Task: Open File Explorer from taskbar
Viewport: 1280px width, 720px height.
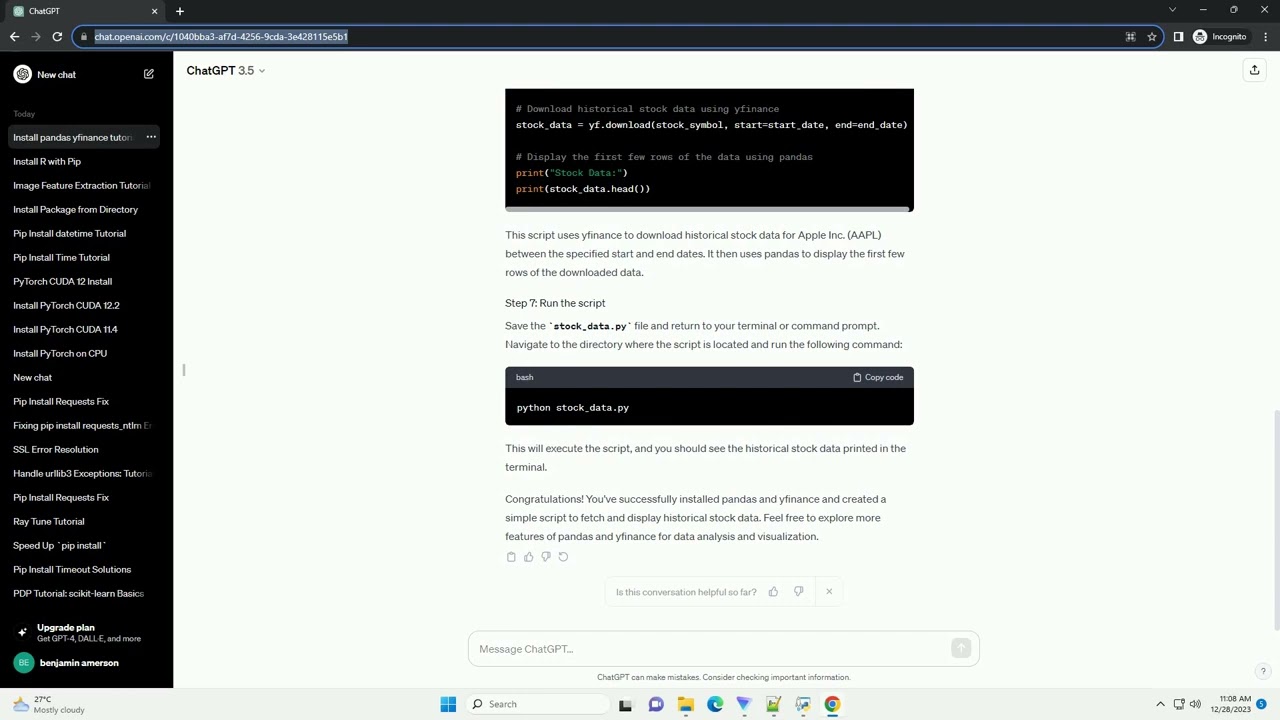Action: pos(685,704)
